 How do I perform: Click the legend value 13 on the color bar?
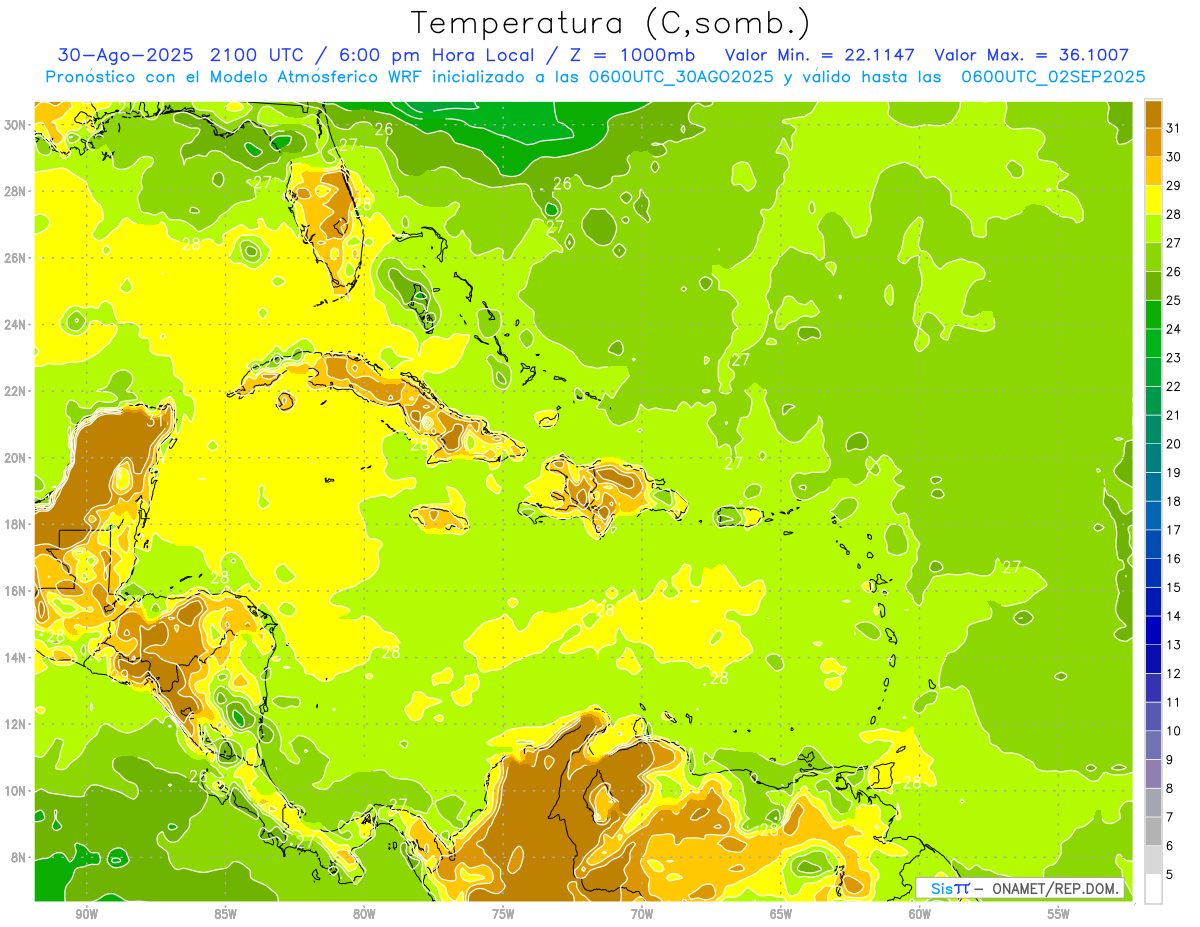tap(1174, 645)
